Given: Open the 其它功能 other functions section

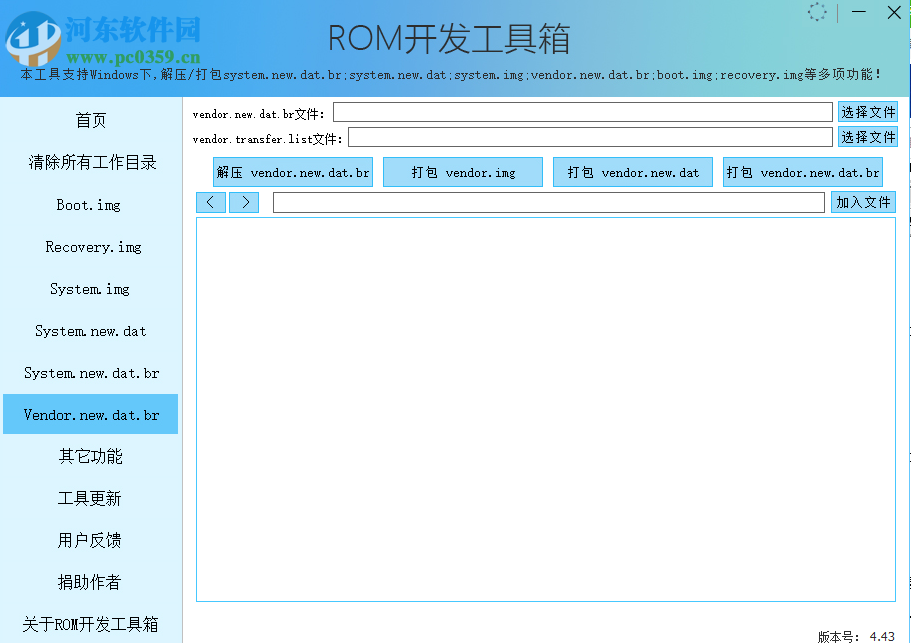Looking at the screenshot, I should click(x=90, y=456).
